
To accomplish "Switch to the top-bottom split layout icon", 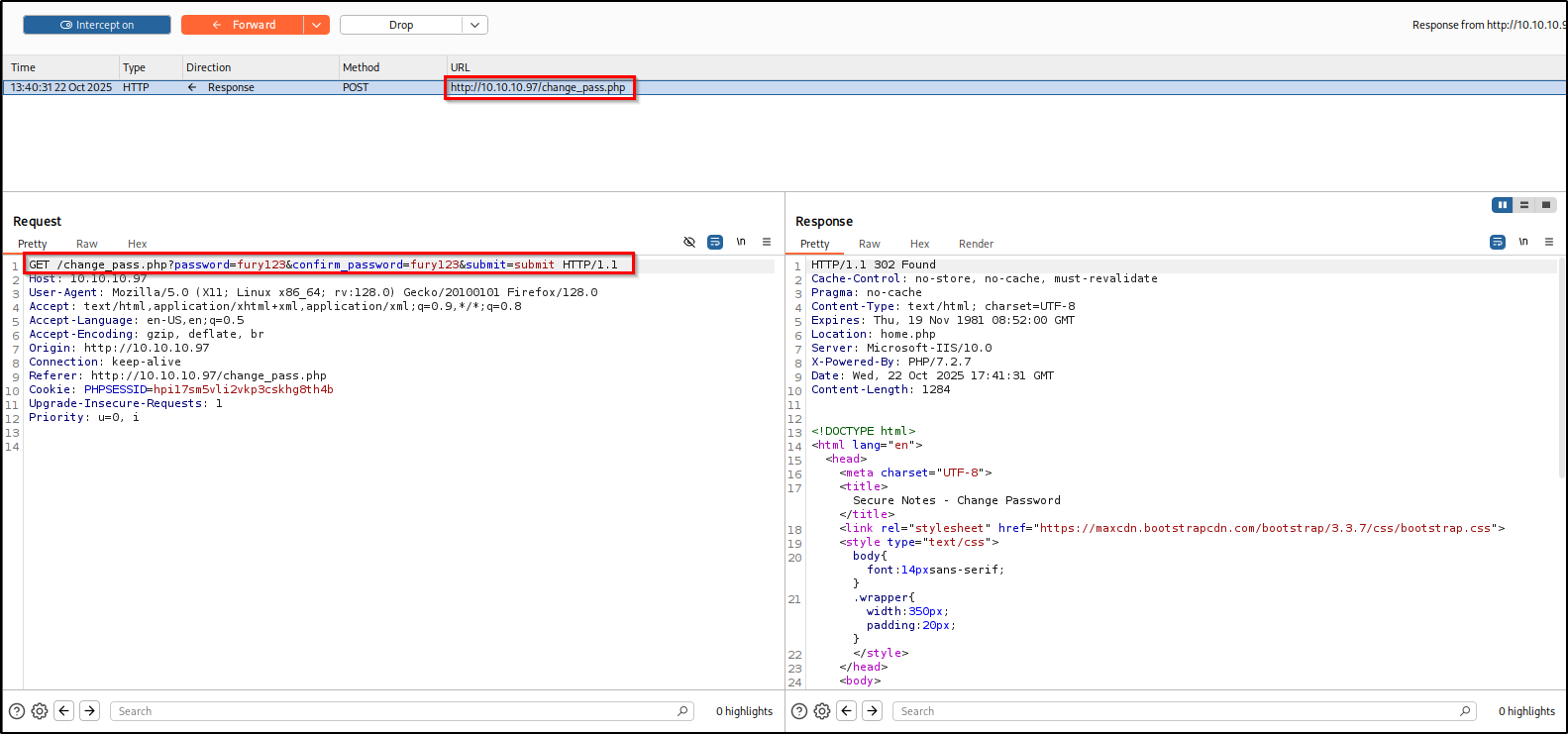I will (1524, 205).
